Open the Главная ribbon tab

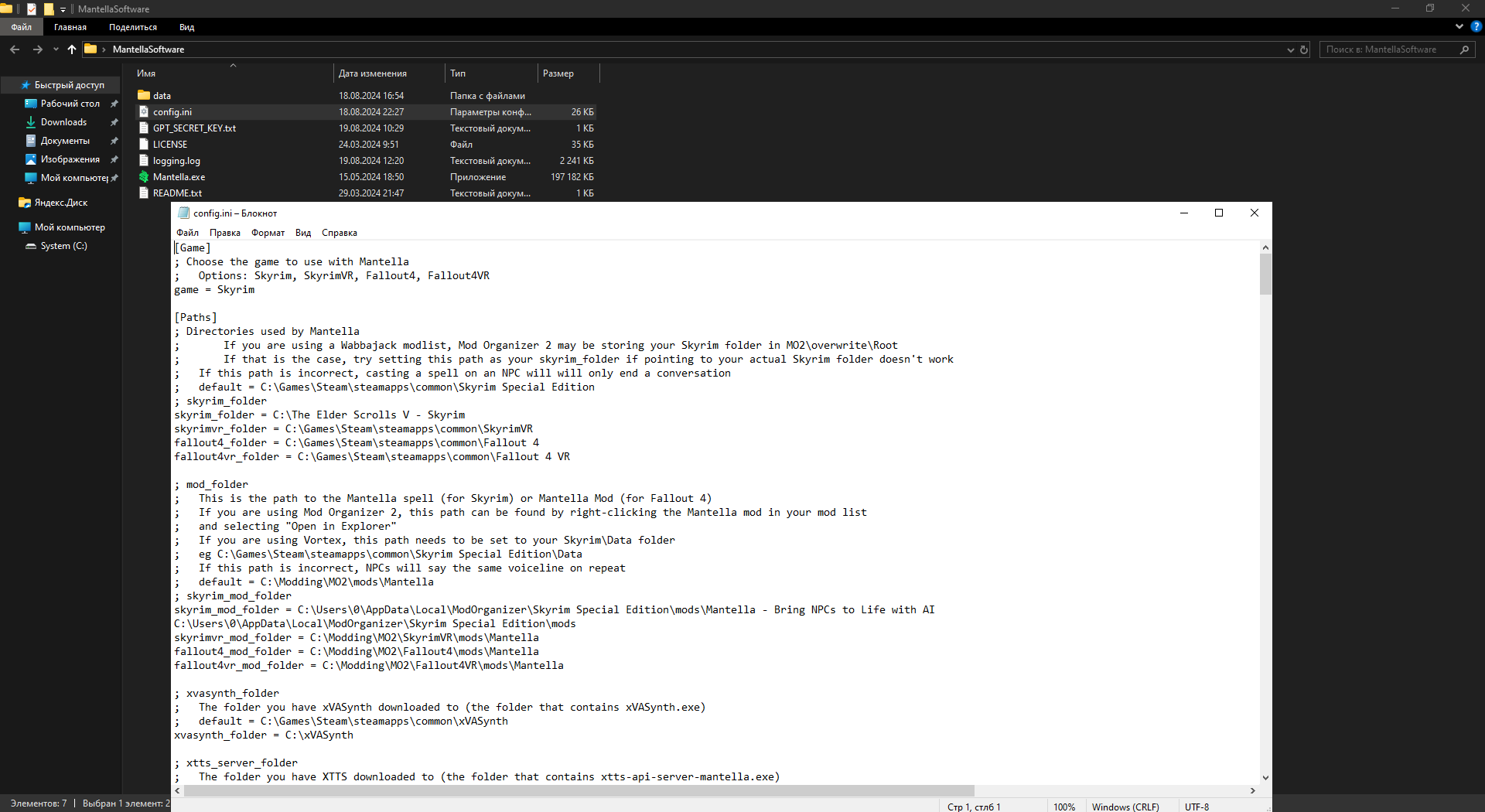pyautogui.click(x=70, y=27)
